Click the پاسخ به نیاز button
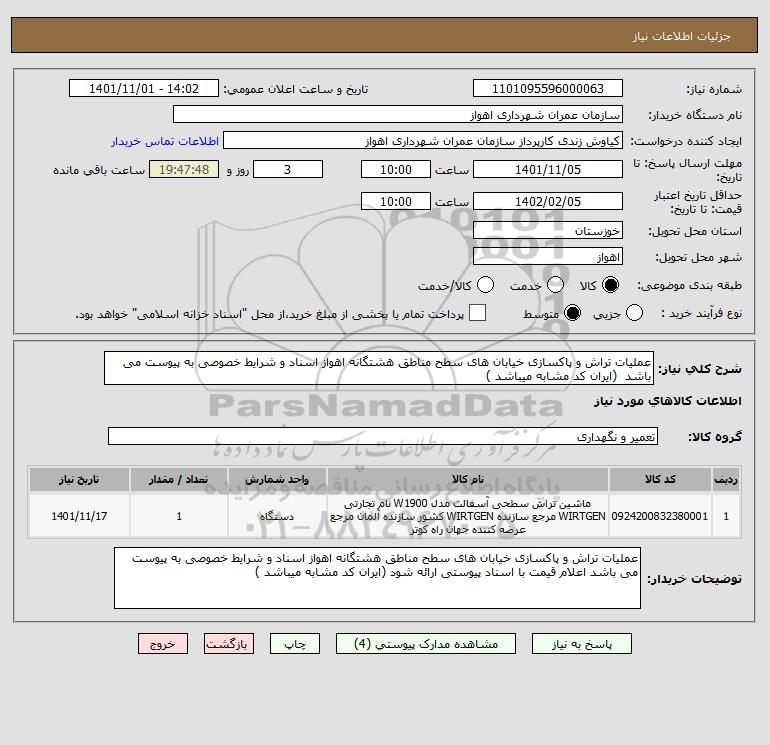The width and height of the screenshot is (770, 745). point(582,644)
